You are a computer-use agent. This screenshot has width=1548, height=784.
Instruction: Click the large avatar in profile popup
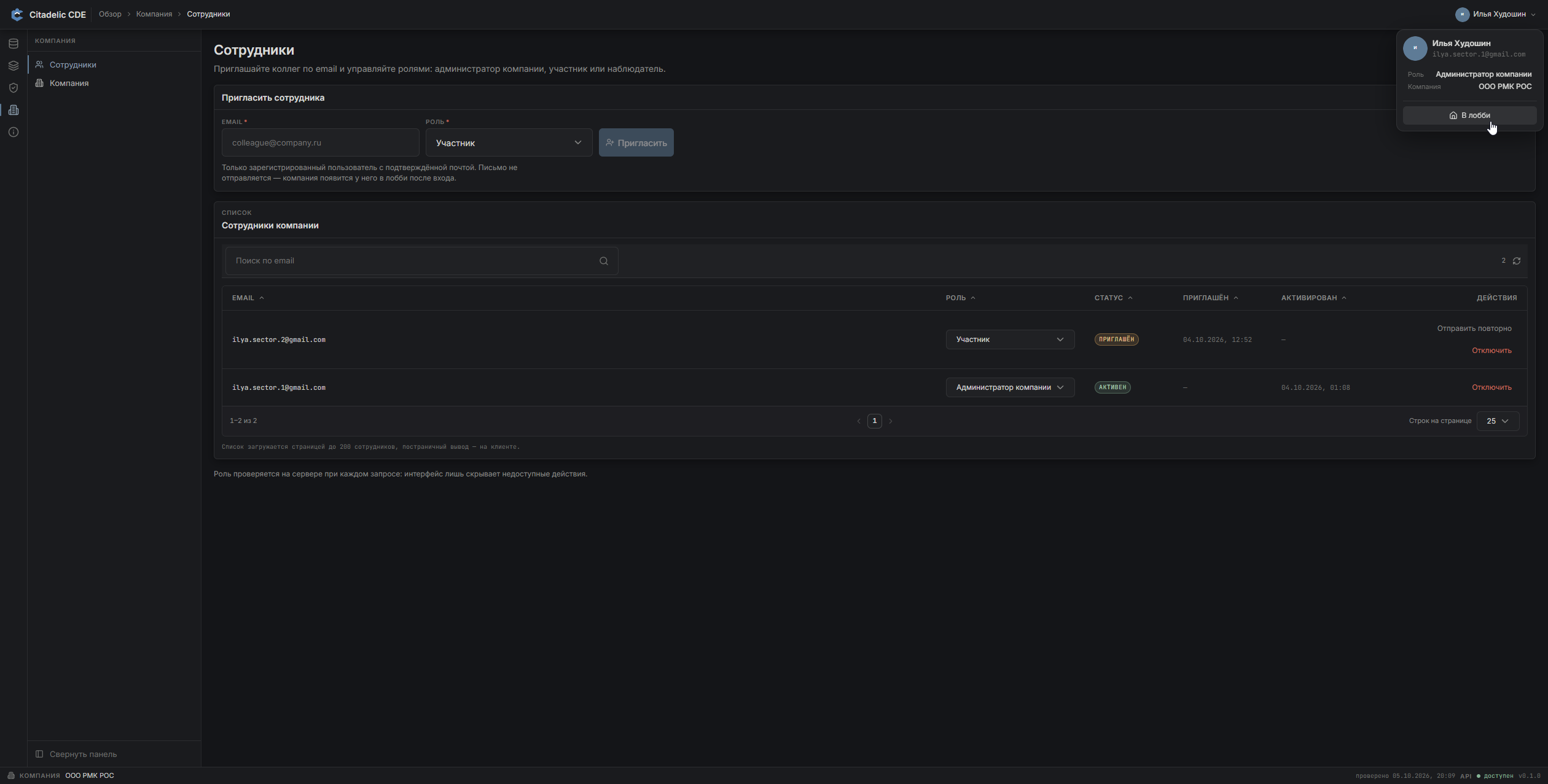(1415, 48)
